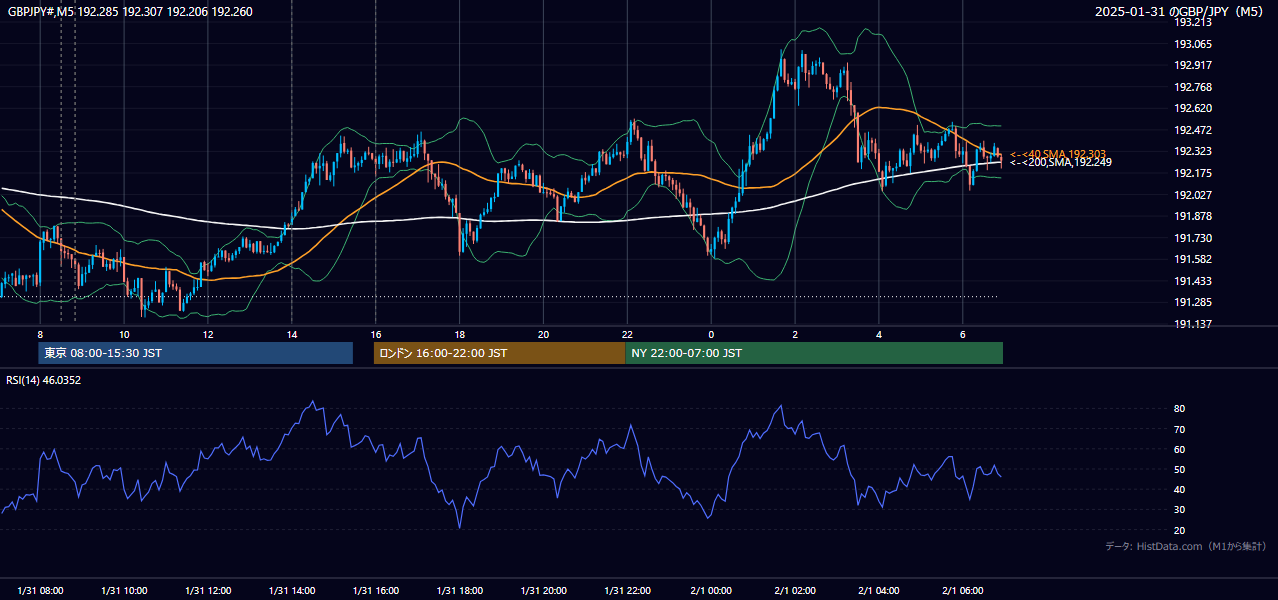Click price axis value 192.768

[1193, 87]
